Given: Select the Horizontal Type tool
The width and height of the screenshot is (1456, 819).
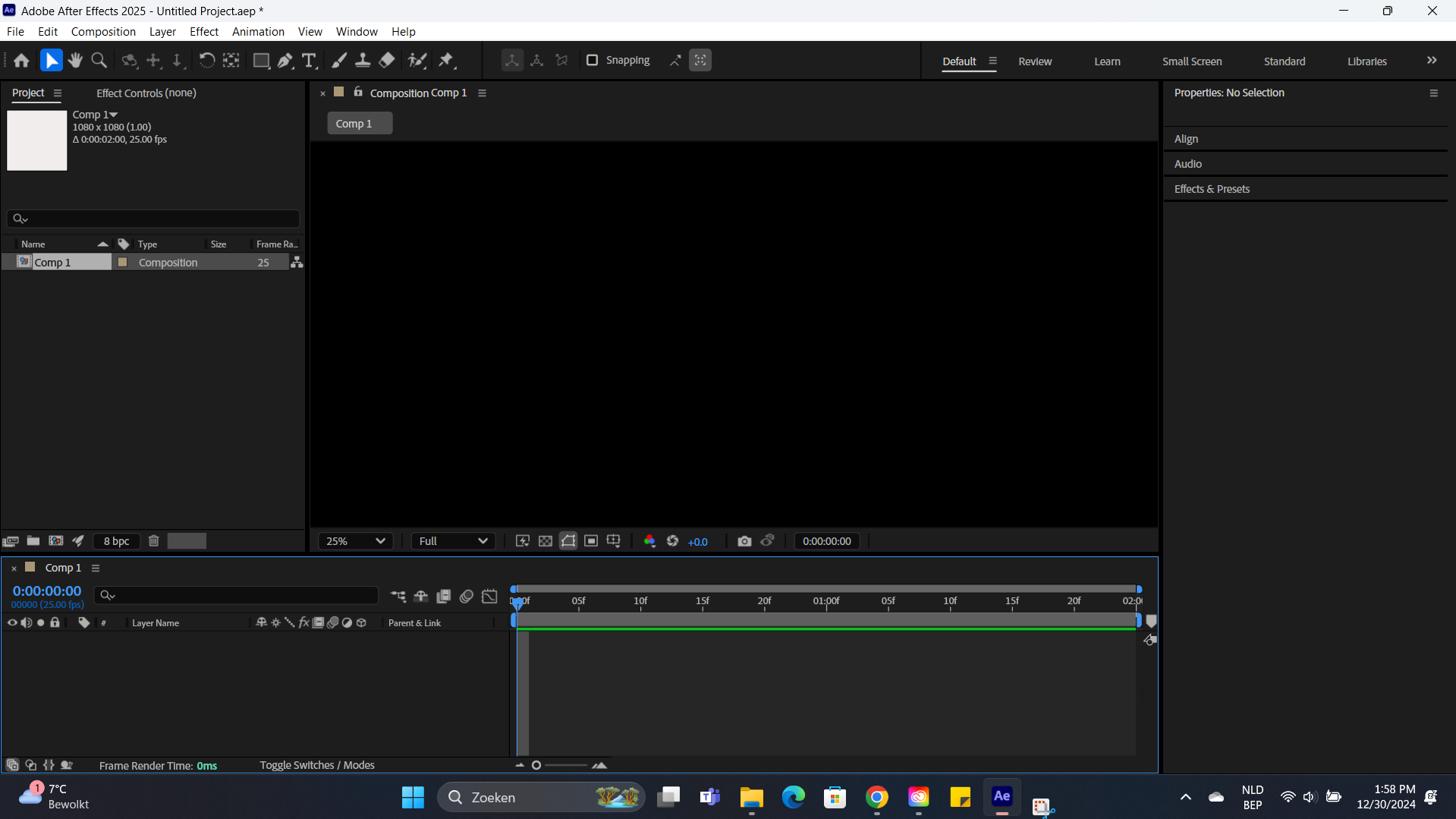Looking at the screenshot, I should (309, 60).
